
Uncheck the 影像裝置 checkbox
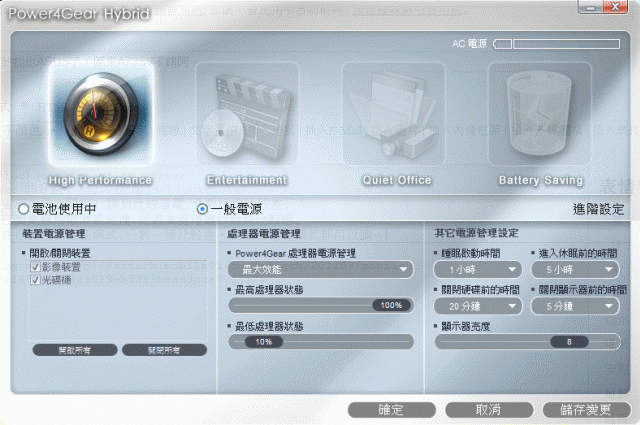click(x=35, y=267)
